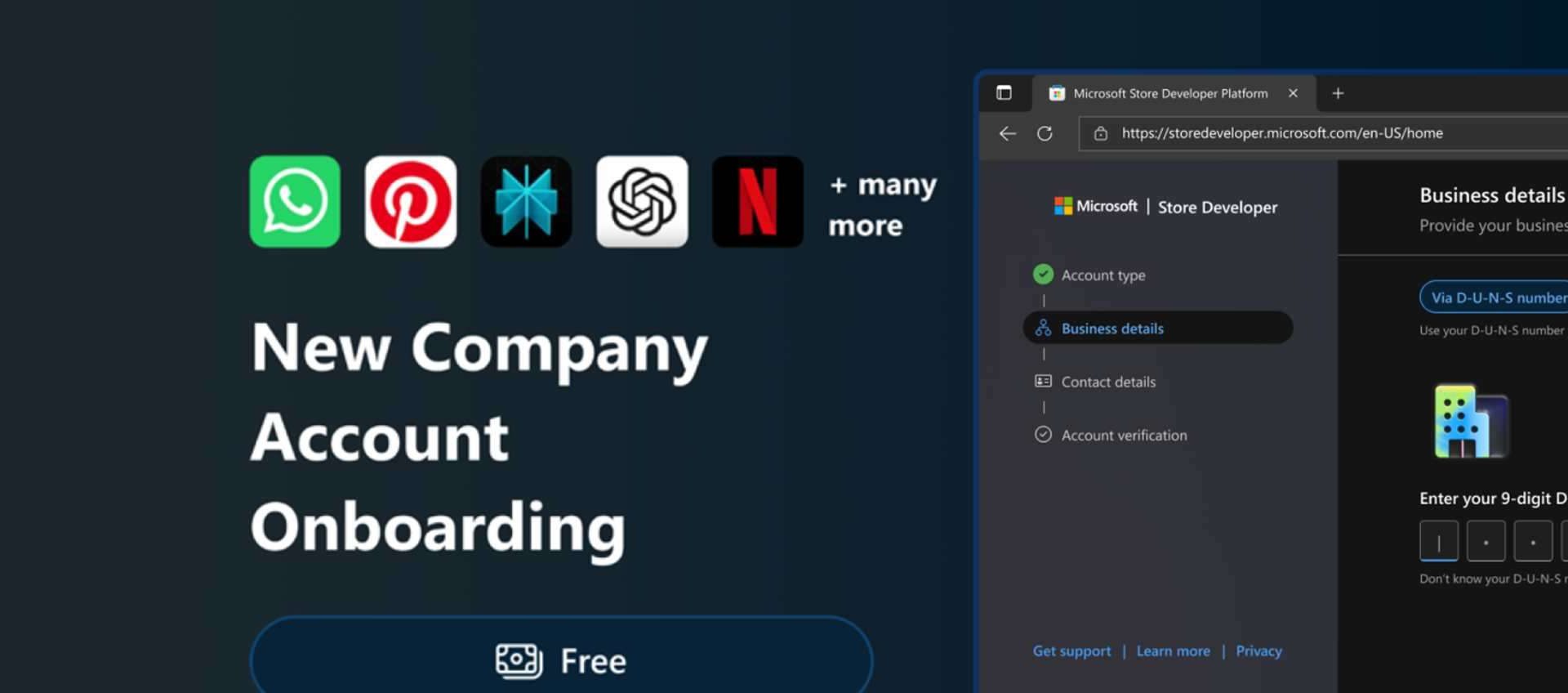Open the Get support link
The height and width of the screenshot is (693, 1568).
point(1071,651)
